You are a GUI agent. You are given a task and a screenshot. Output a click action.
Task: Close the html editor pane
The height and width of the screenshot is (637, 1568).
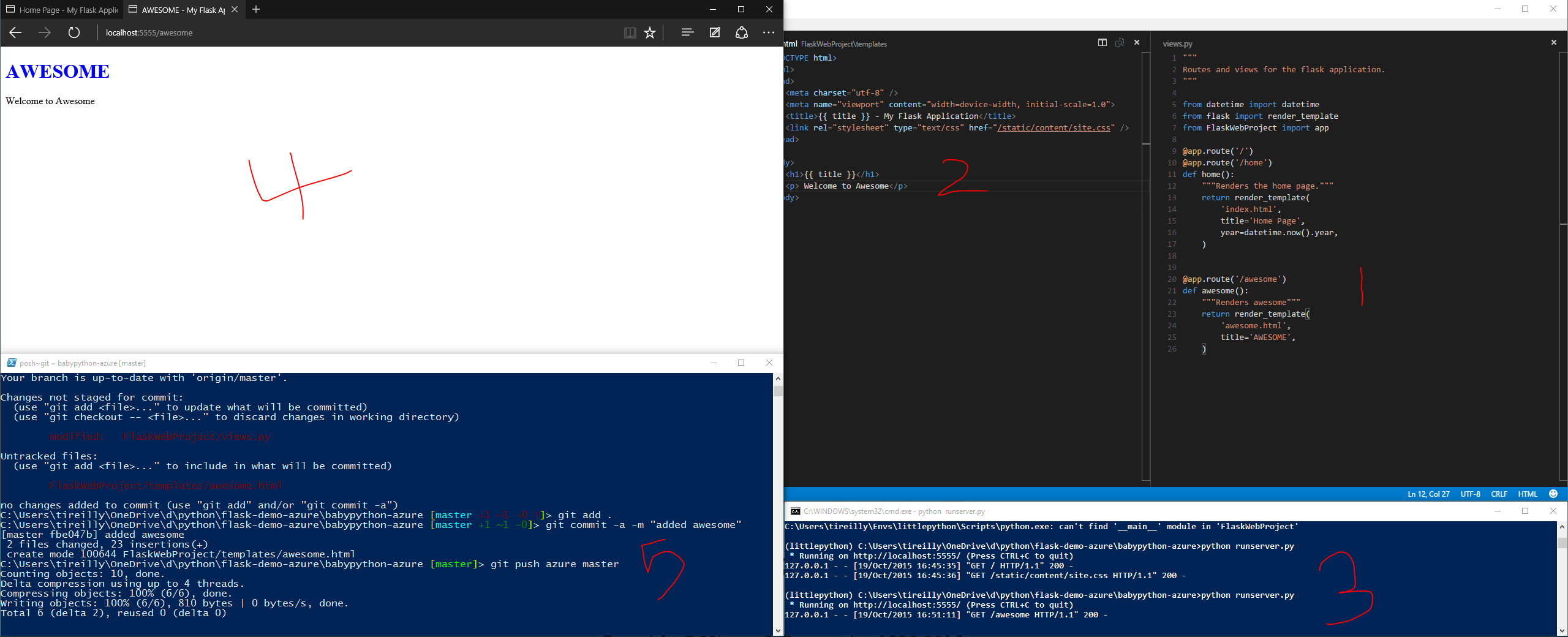1137,42
